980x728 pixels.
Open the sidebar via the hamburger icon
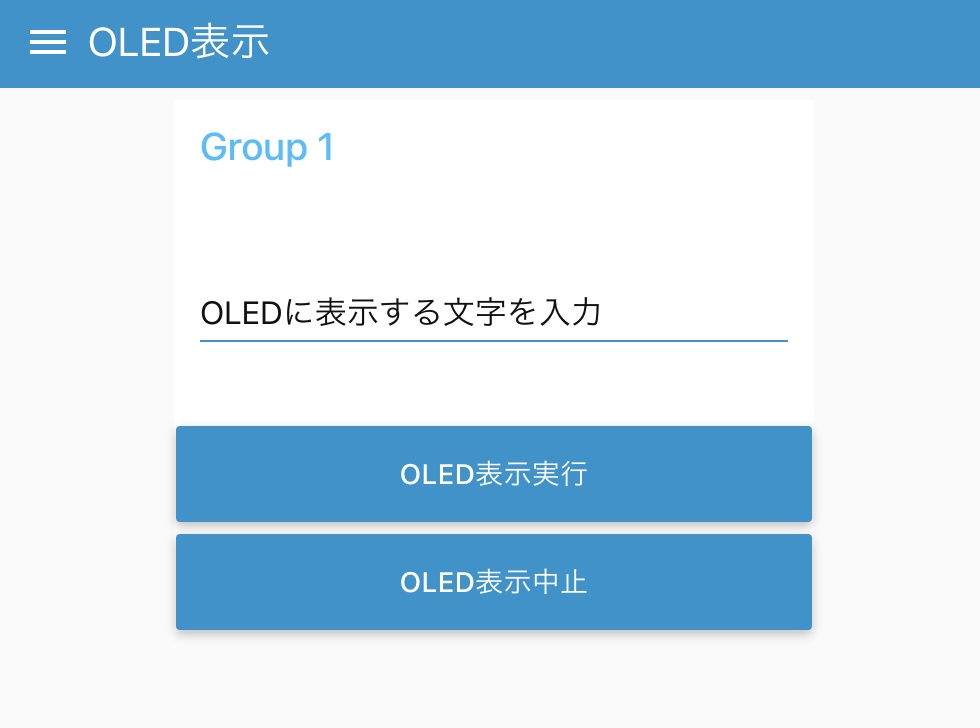(x=47, y=42)
